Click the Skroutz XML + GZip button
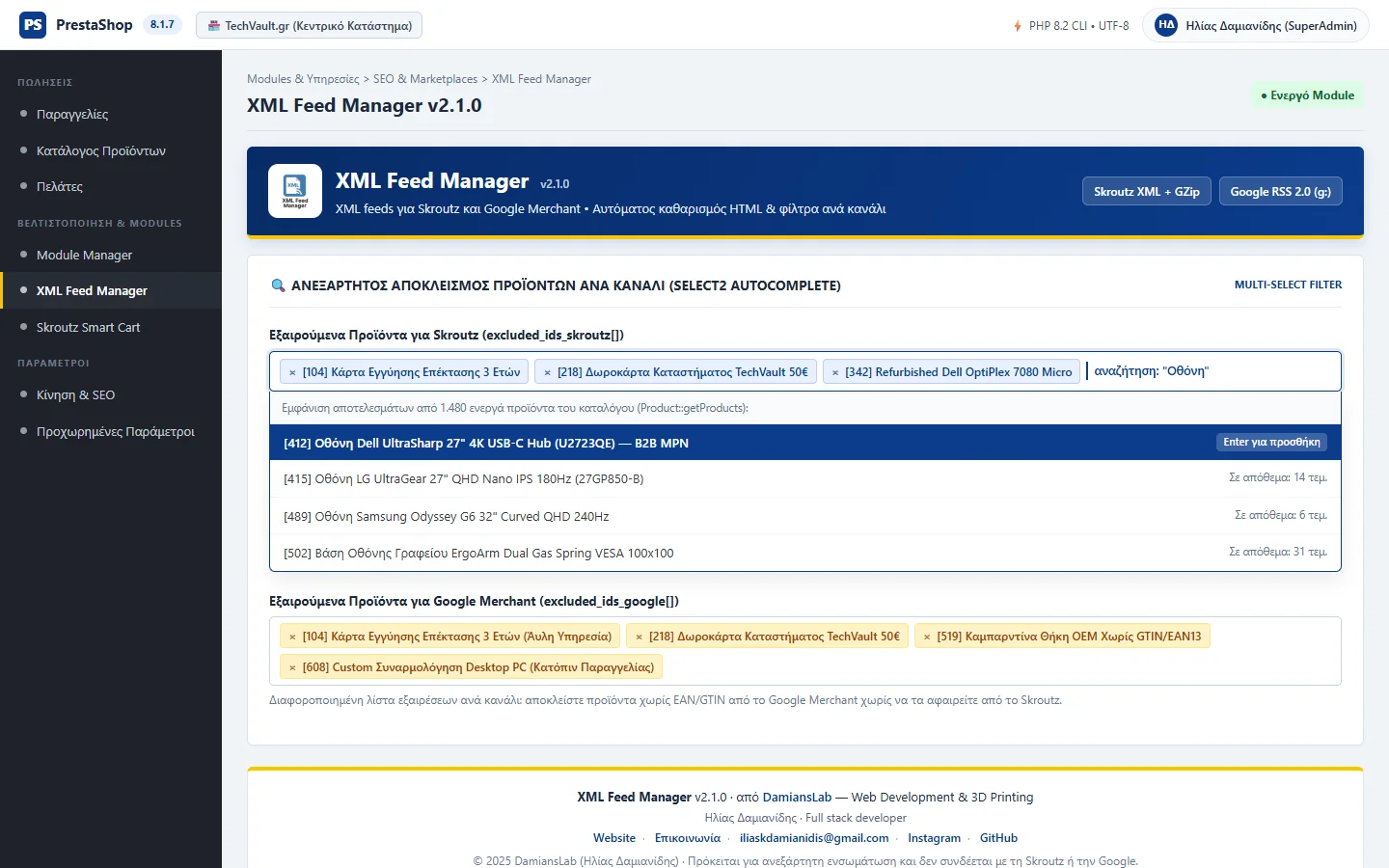The image size is (1389, 868). [x=1146, y=191]
